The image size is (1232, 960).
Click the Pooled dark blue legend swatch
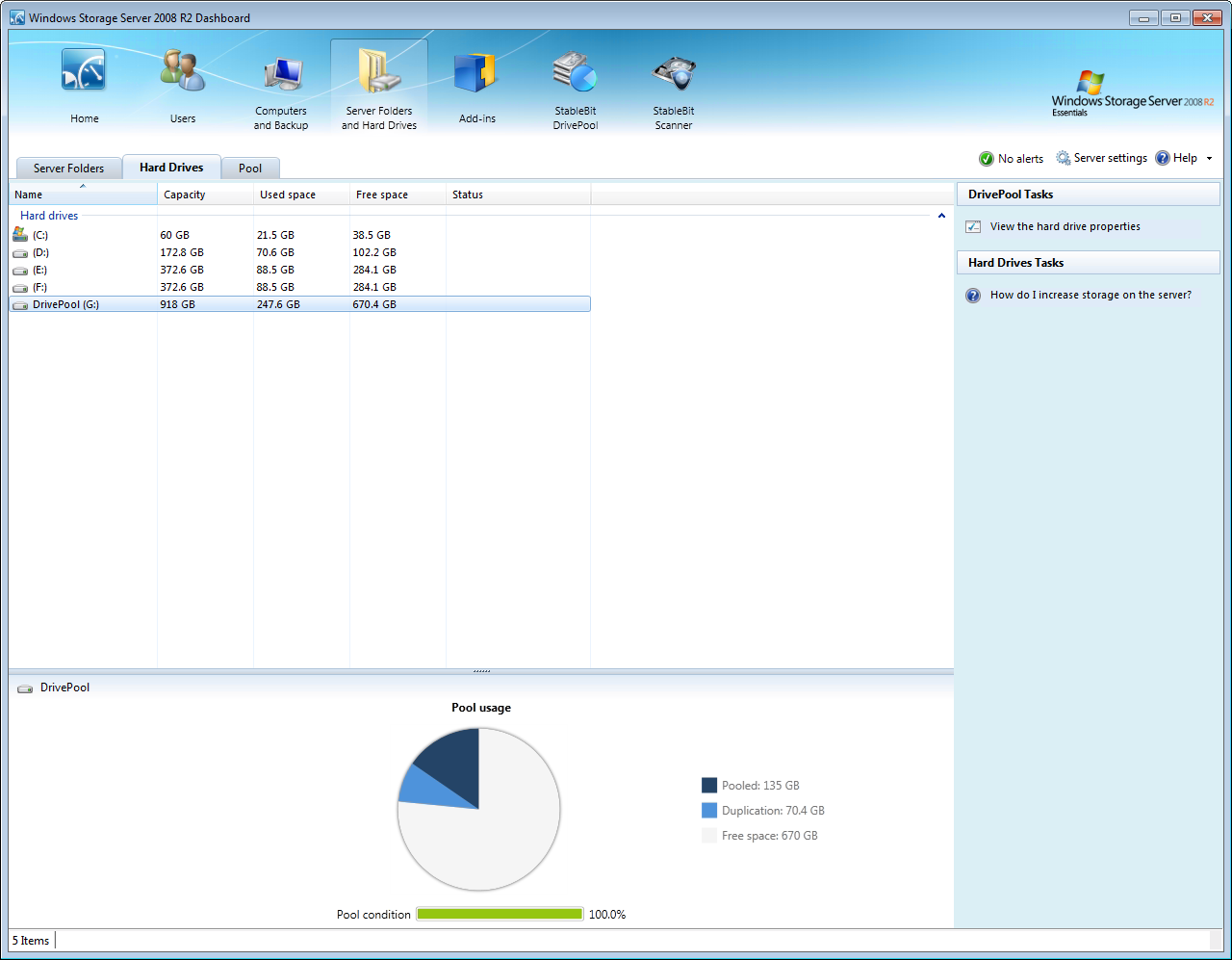pyautogui.click(x=709, y=786)
